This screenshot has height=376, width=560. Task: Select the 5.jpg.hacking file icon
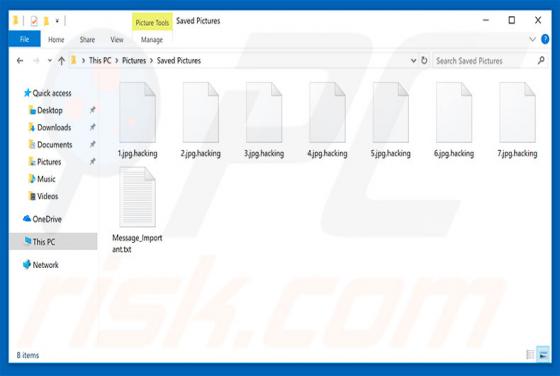[390, 112]
